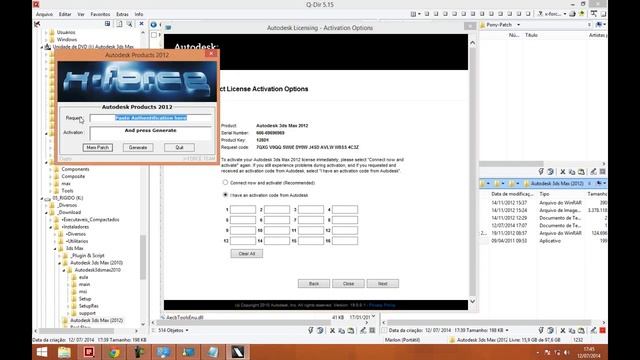Click activation code field number 1
The image size is (640, 360).
click(x=243, y=209)
